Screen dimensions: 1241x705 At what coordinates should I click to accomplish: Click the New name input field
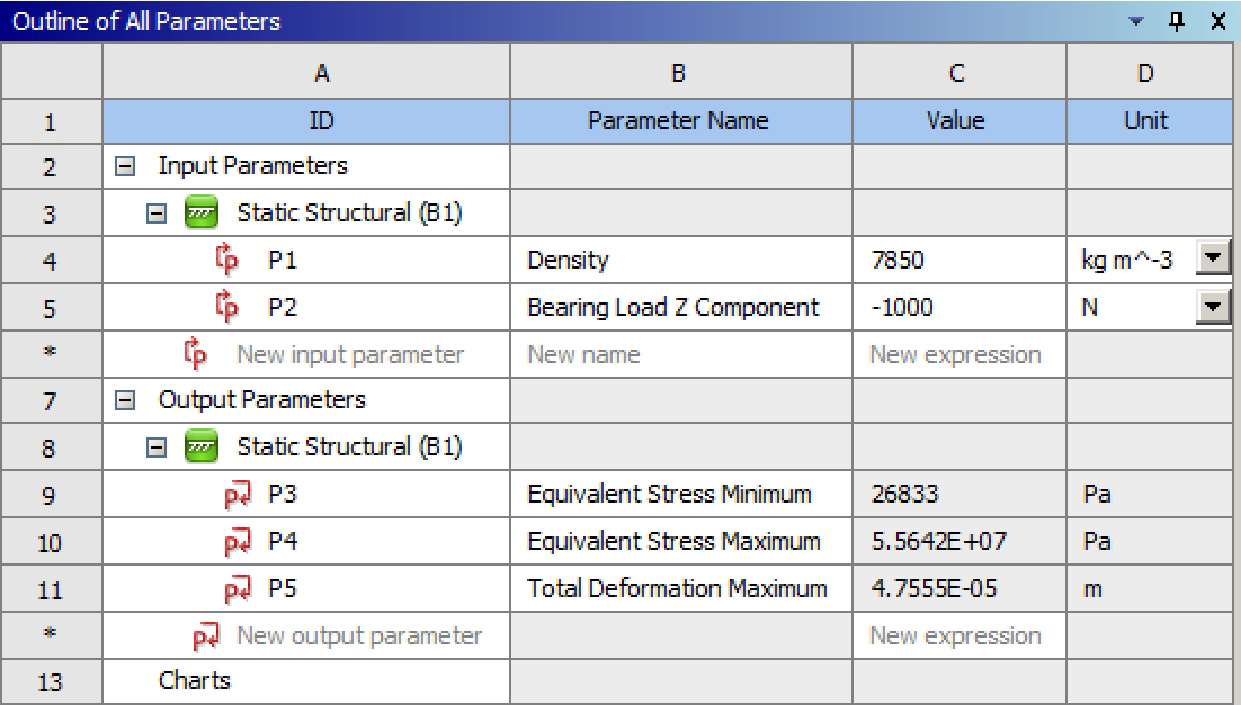pyautogui.click(x=680, y=354)
